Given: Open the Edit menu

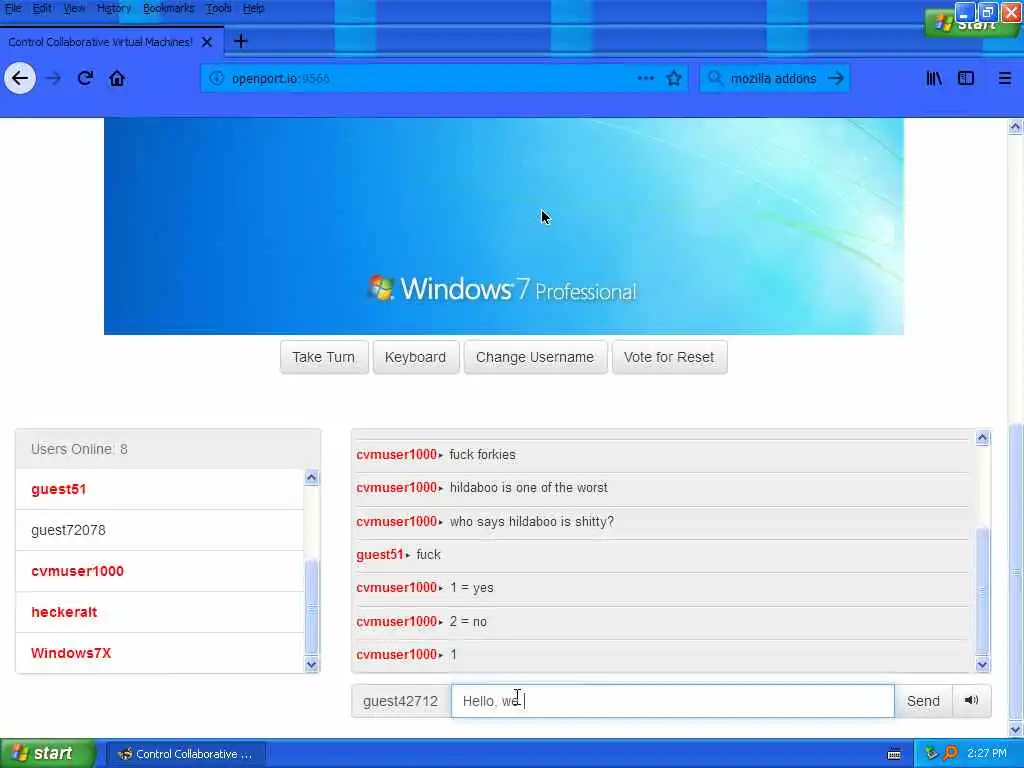Looking at the screenshot, I should (42, 8).
